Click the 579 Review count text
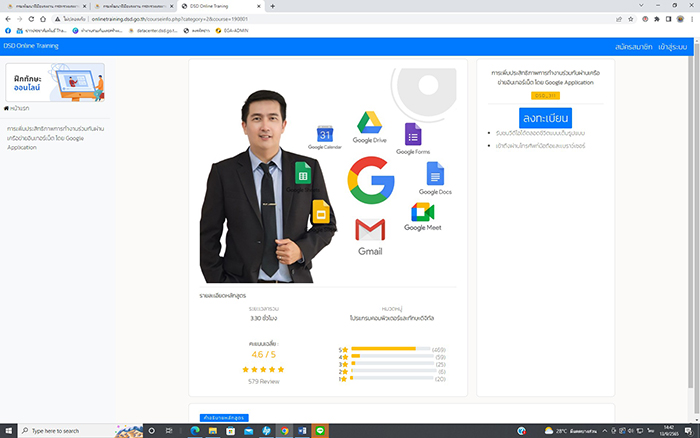 click(264, 382)
